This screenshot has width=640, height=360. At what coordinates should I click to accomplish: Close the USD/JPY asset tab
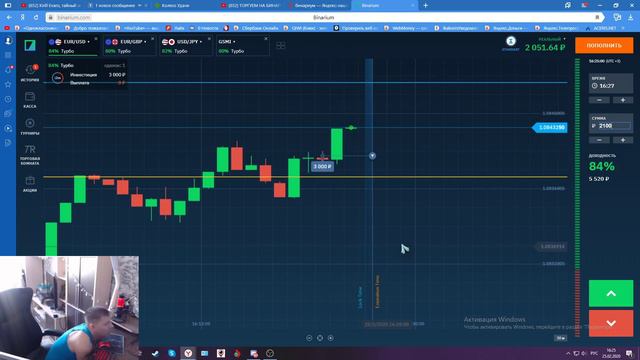click(x=209, y=39)
